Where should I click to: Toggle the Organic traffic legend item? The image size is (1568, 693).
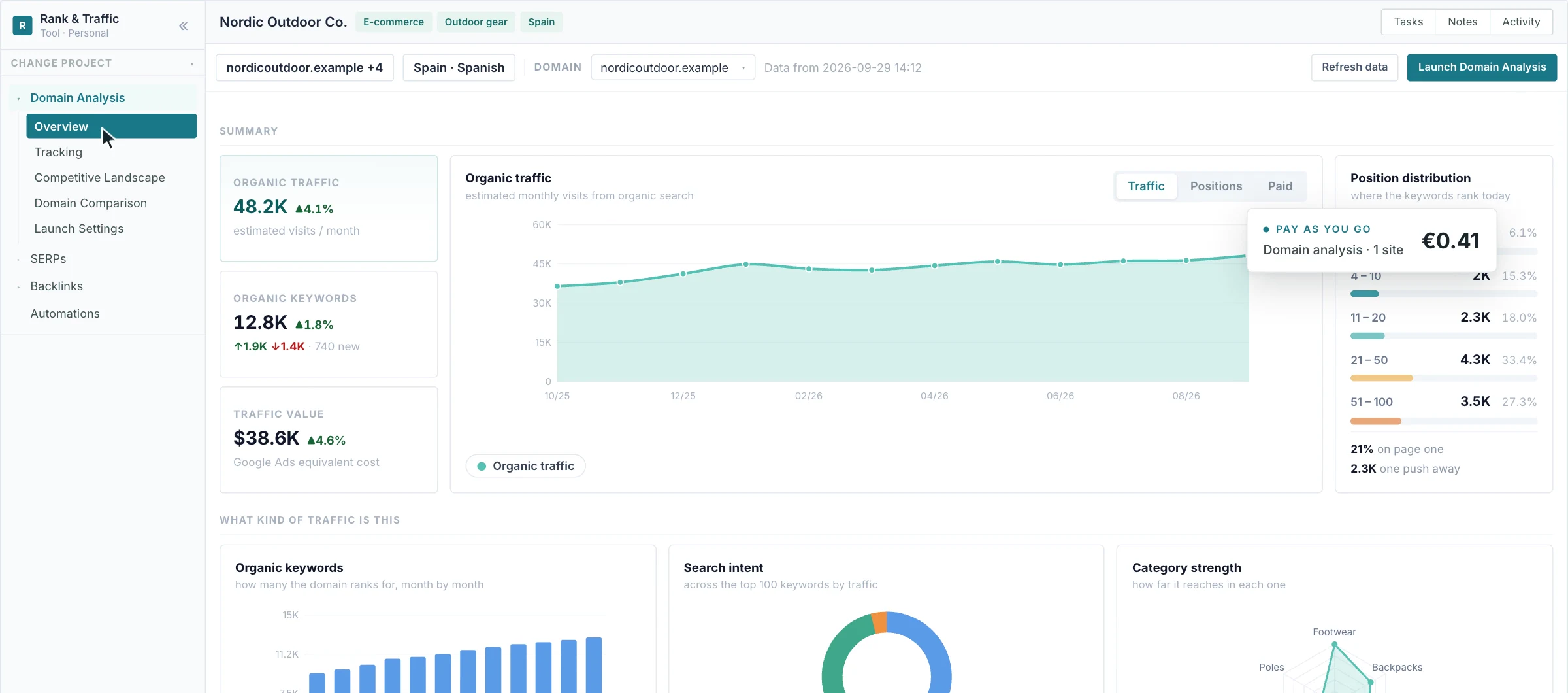[x=525, y=466]
